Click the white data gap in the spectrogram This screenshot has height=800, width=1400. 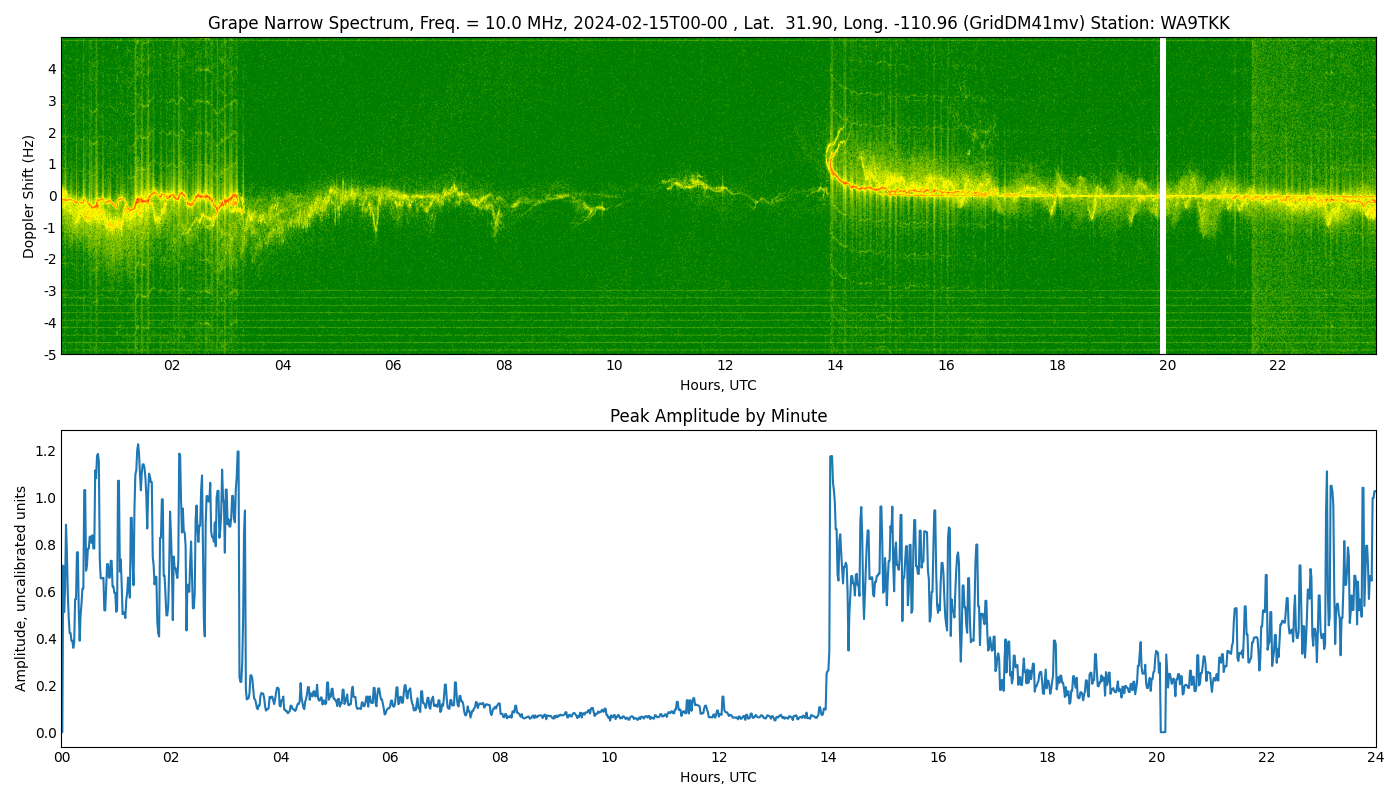1163,196
